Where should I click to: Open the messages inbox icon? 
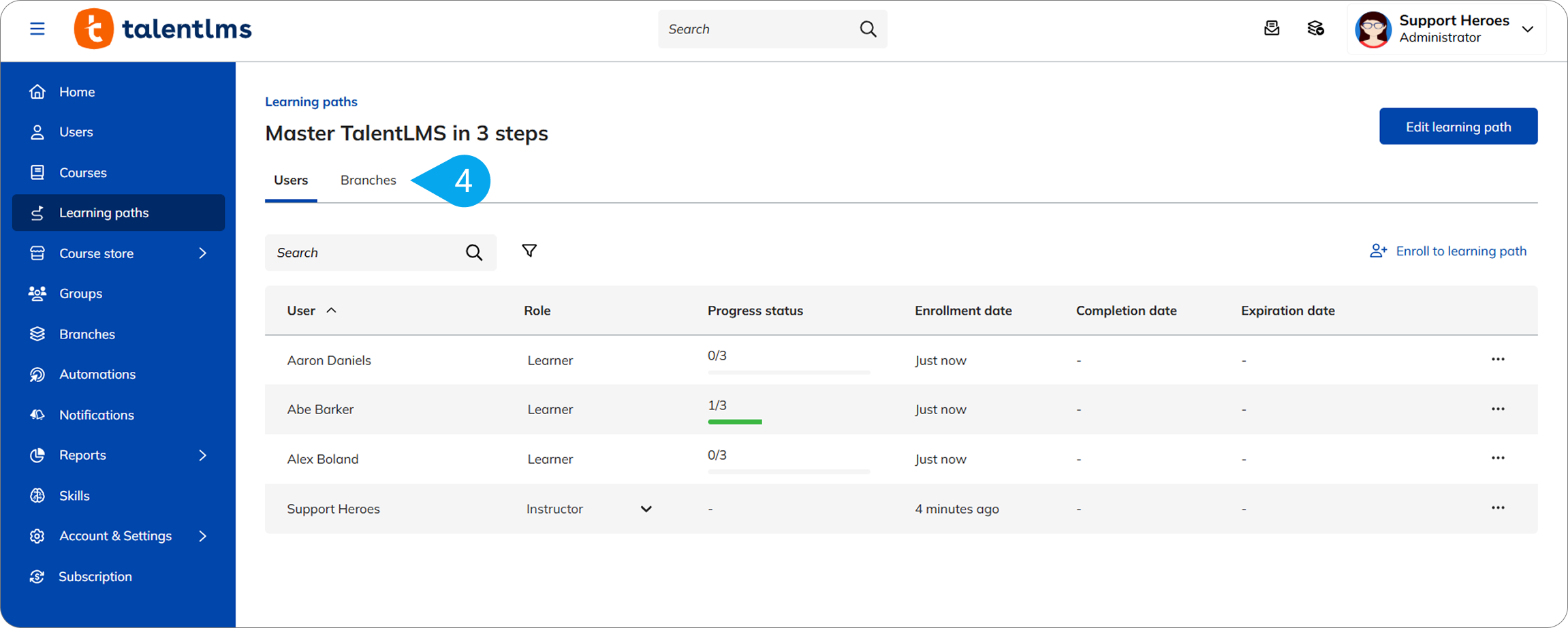click(x=1271, y=29)
